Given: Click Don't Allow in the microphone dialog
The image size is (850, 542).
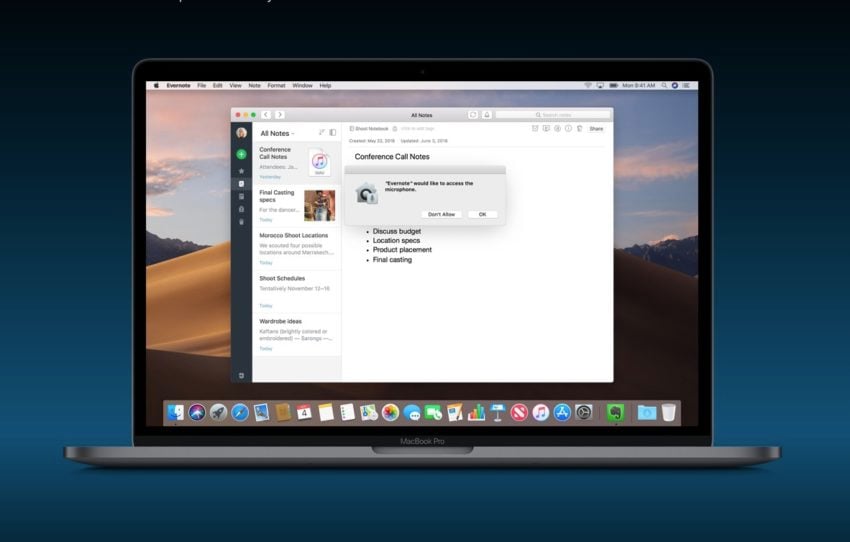Looking at the screenshot, I should [x=441, y=215].
